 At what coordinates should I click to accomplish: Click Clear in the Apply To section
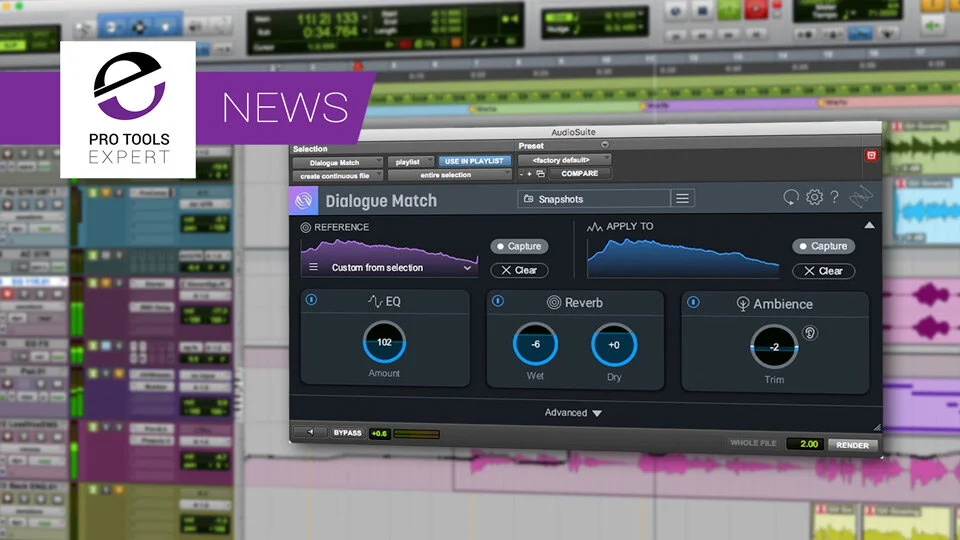(823, 271)
